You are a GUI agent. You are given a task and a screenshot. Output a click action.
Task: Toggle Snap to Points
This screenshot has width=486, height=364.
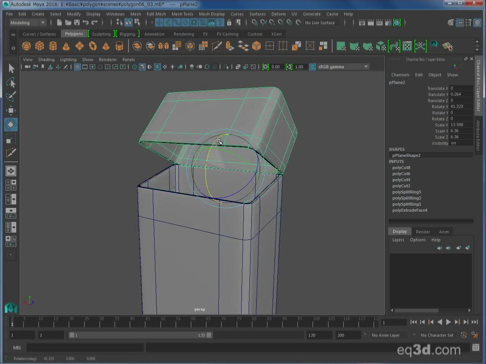pyautogui.click(x=272, y=23)
